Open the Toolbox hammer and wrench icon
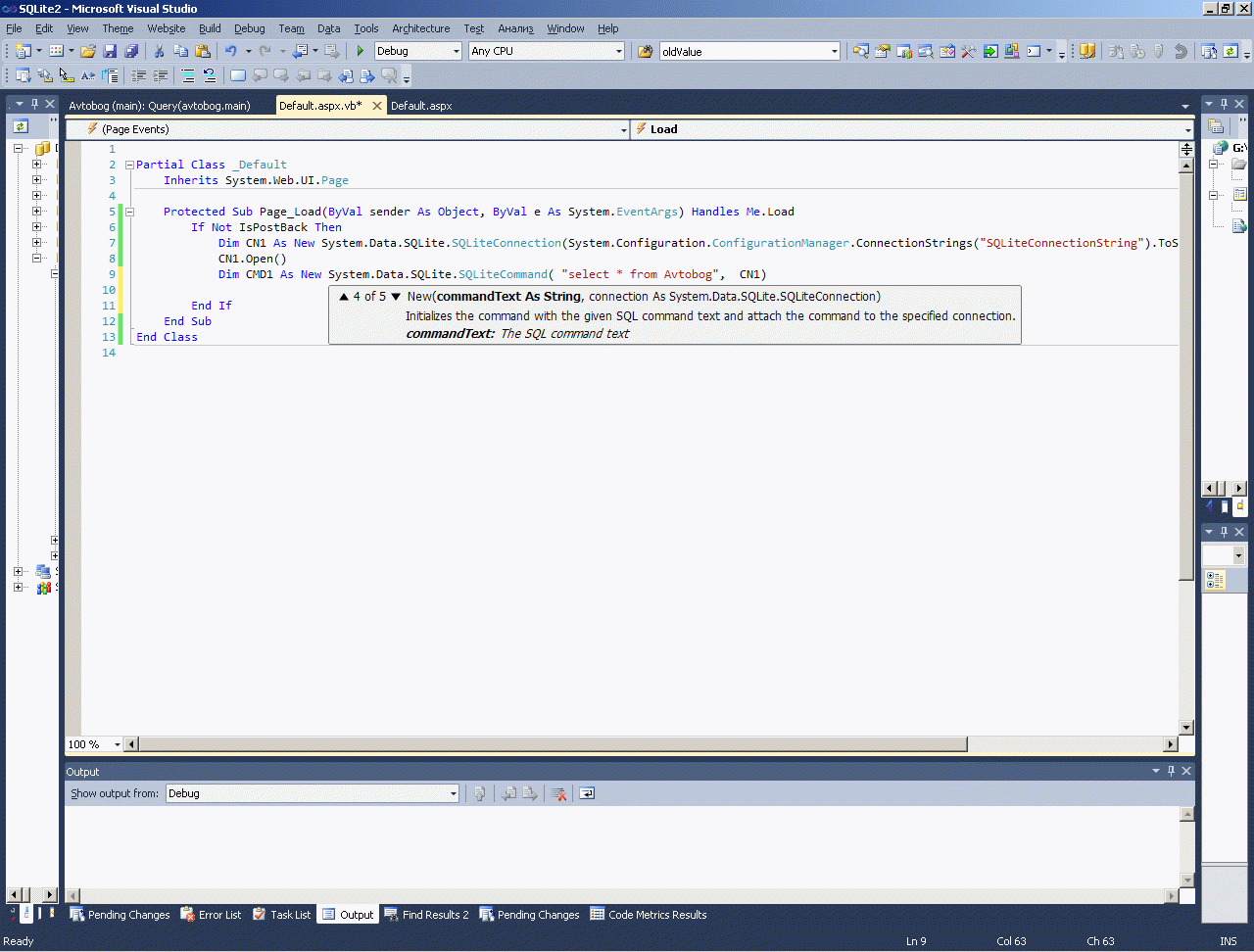This screenshot has height=952, width=1254. click(x=969, y=51)
